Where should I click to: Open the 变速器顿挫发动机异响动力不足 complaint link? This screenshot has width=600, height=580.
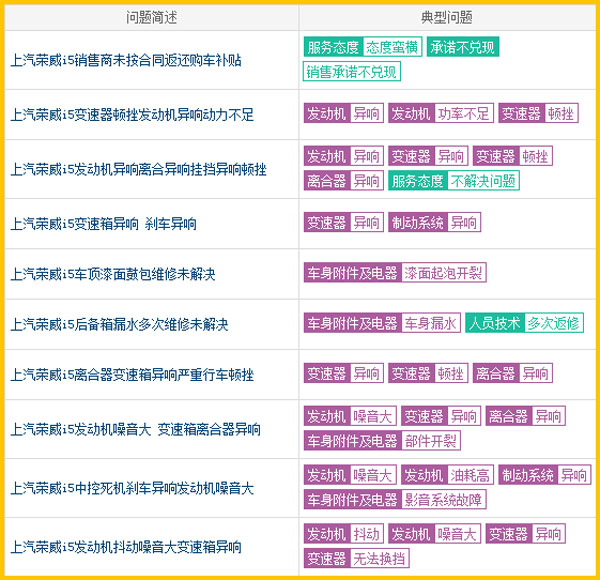click(x=132, y=115)
